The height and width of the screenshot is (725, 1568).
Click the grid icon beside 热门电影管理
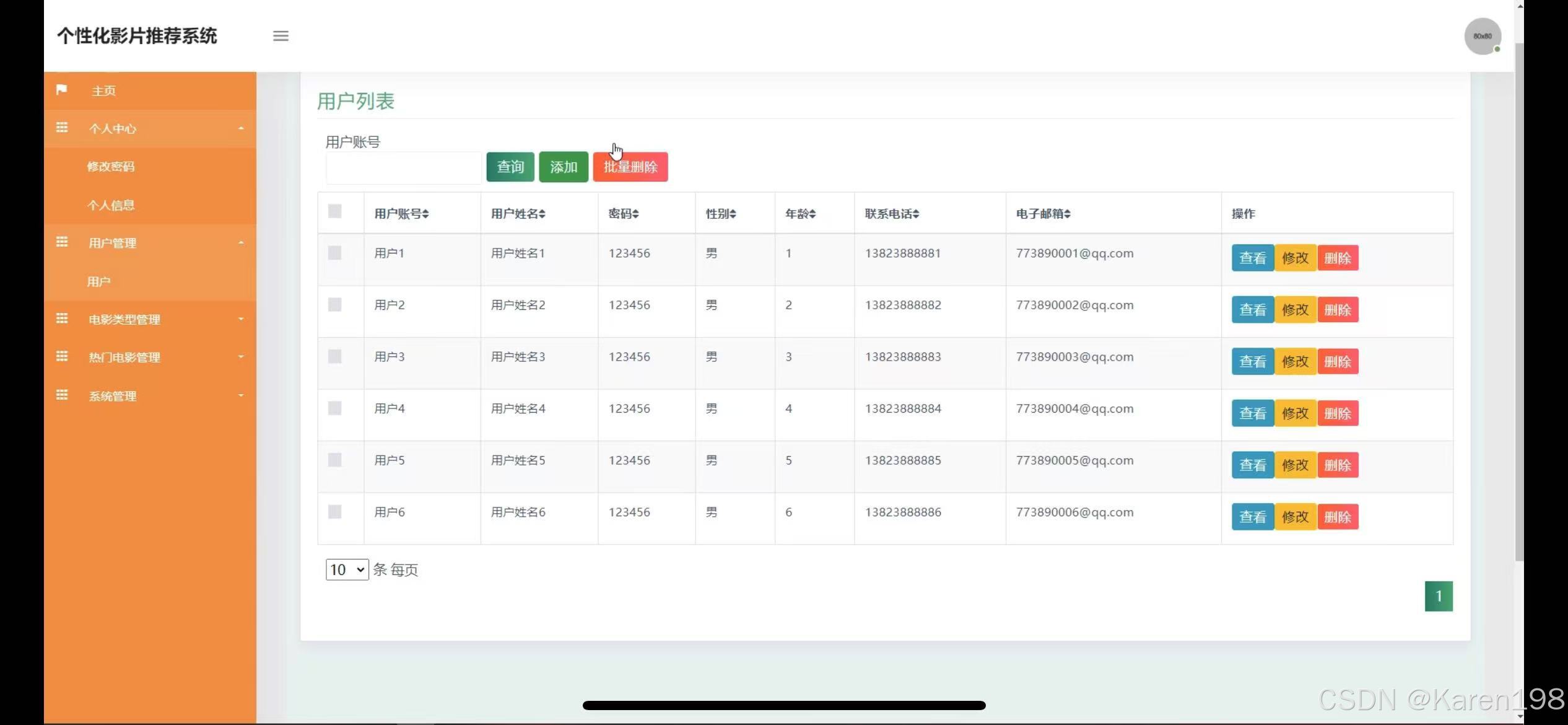pos(62,356)
